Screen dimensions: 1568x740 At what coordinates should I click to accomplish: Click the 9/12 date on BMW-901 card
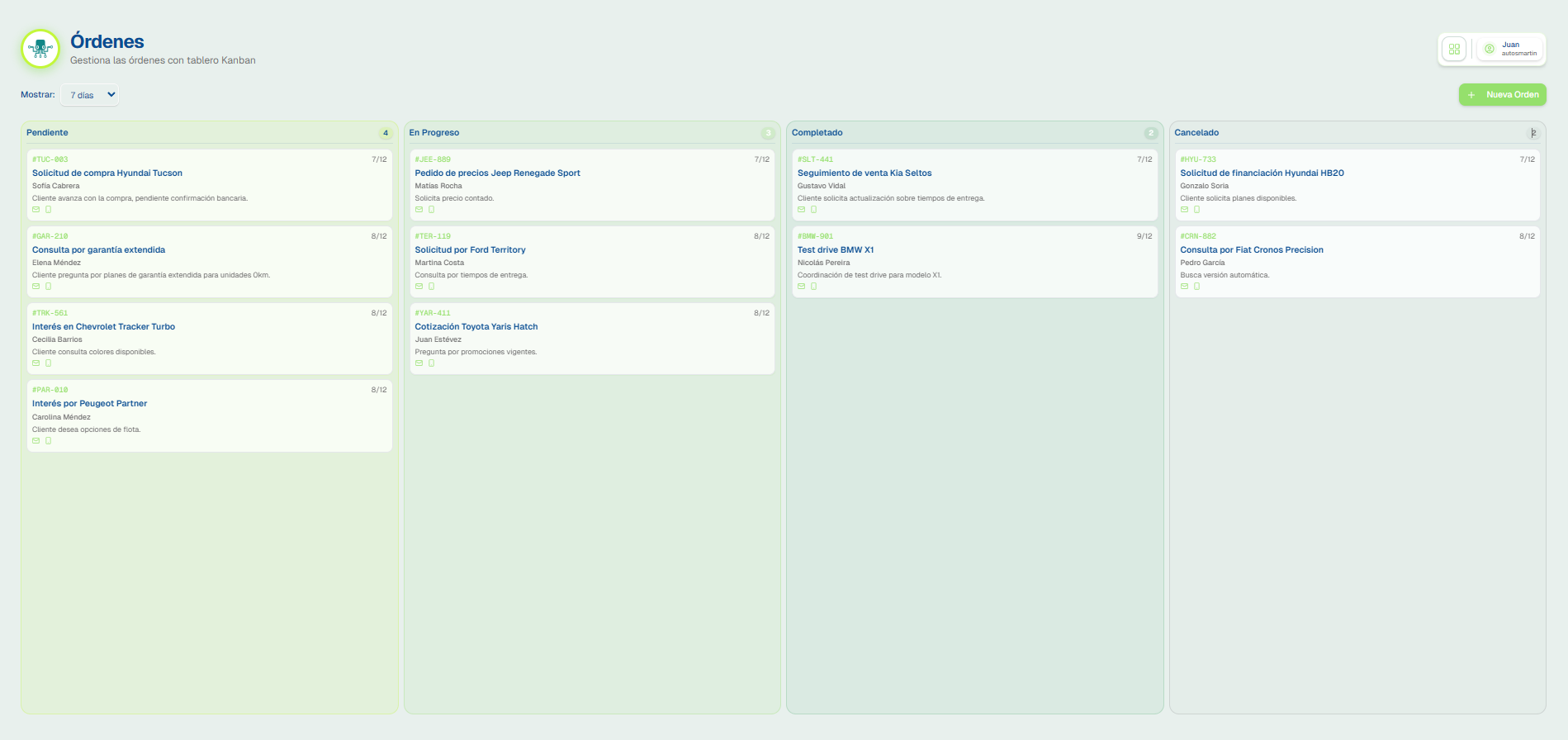pyautogui.click(x=1144, y=236)
